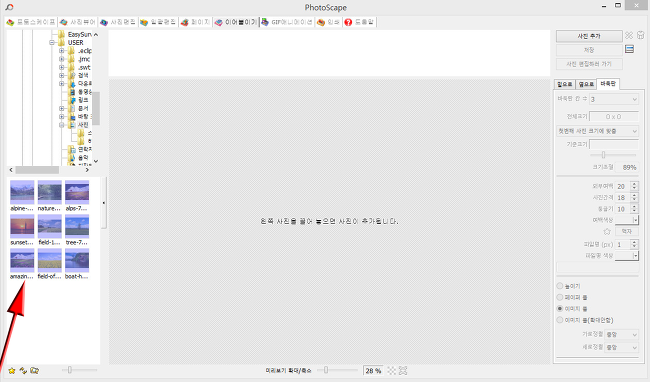Select the 페이퍼 풀 radio button
650x382 pixels.
coord(560,297)
